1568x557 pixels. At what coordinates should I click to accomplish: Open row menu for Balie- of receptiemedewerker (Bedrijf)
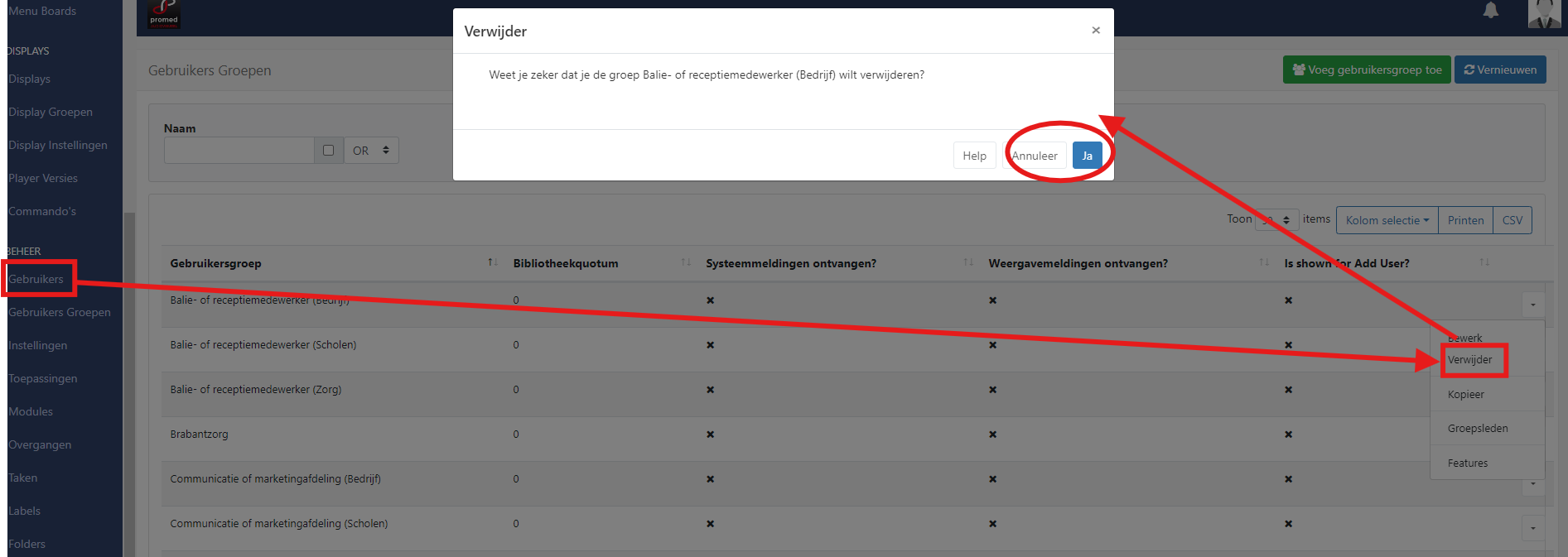point(1532,305)
